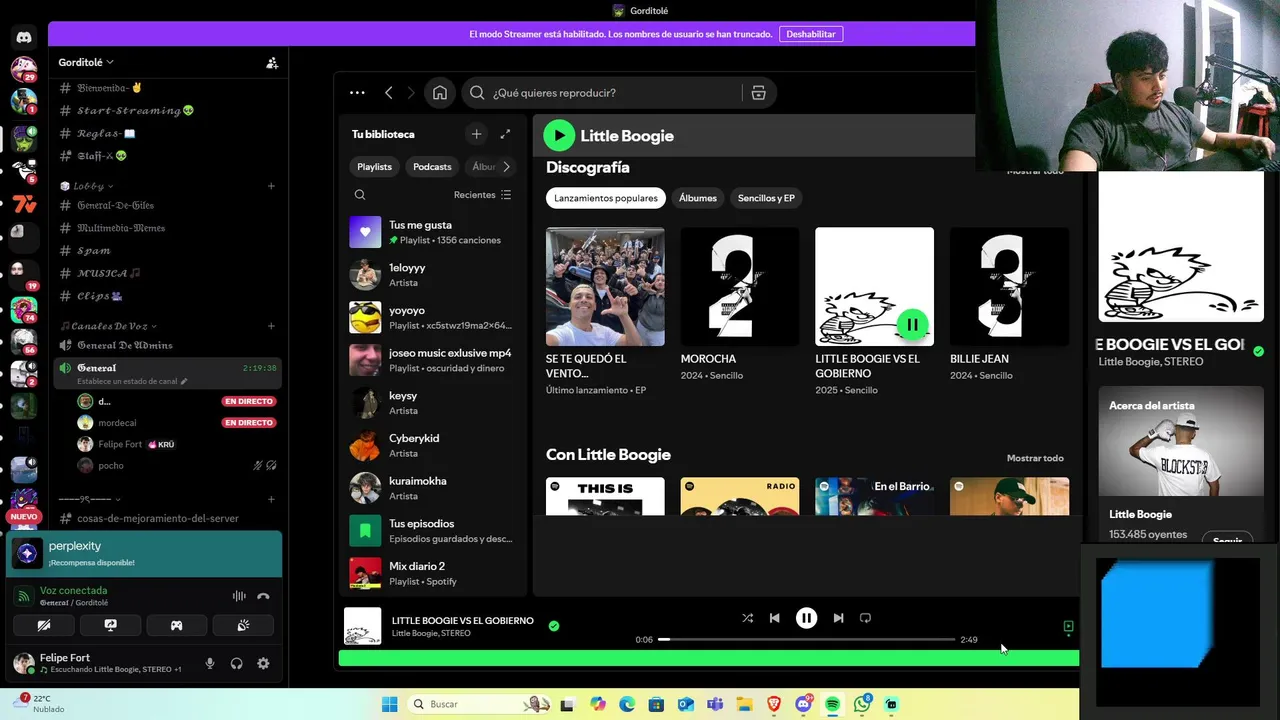1280x720 pixels.
Task: Open the invite people icon beside Gorditolé
Action: coord(272,62)
